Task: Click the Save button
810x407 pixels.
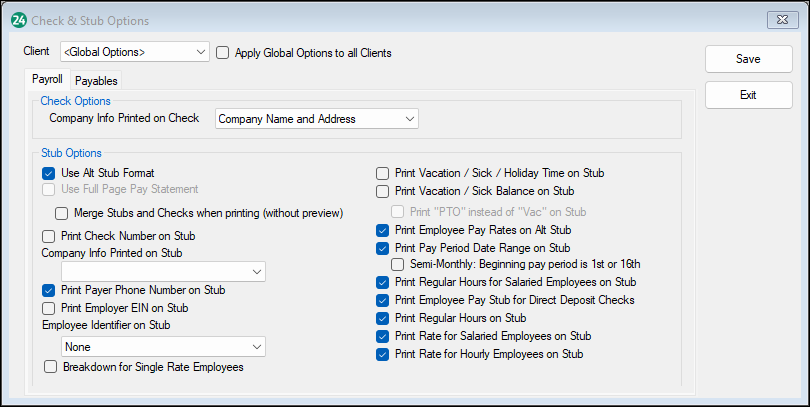Action: (749, 59)
